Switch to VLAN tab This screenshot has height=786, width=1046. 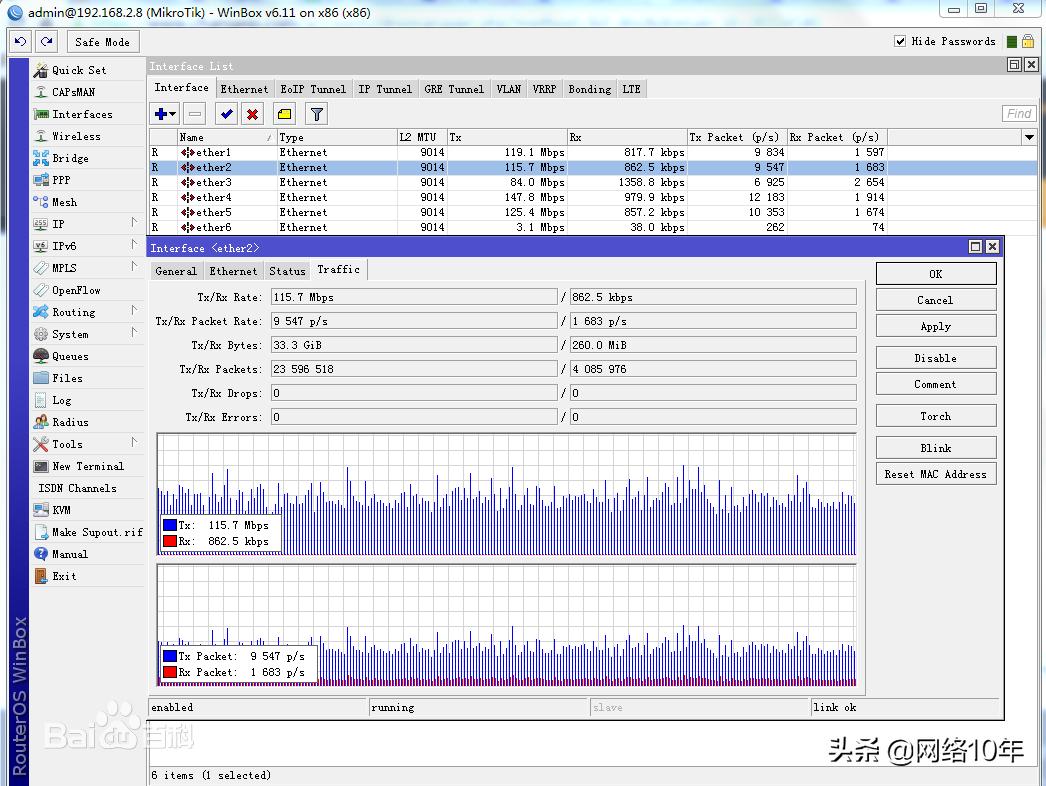tap(508, 89)
